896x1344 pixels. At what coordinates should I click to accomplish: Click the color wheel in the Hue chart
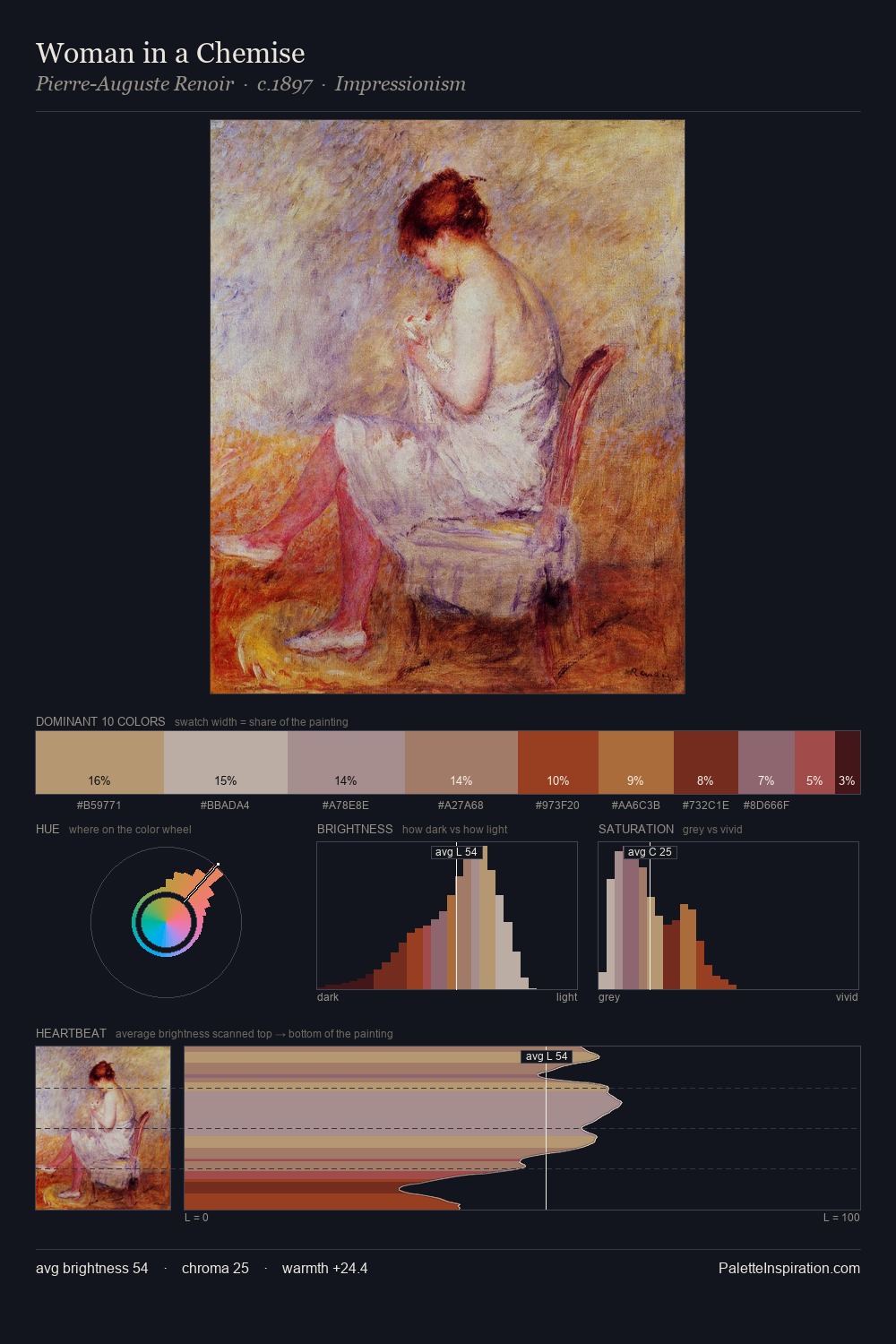166,923
